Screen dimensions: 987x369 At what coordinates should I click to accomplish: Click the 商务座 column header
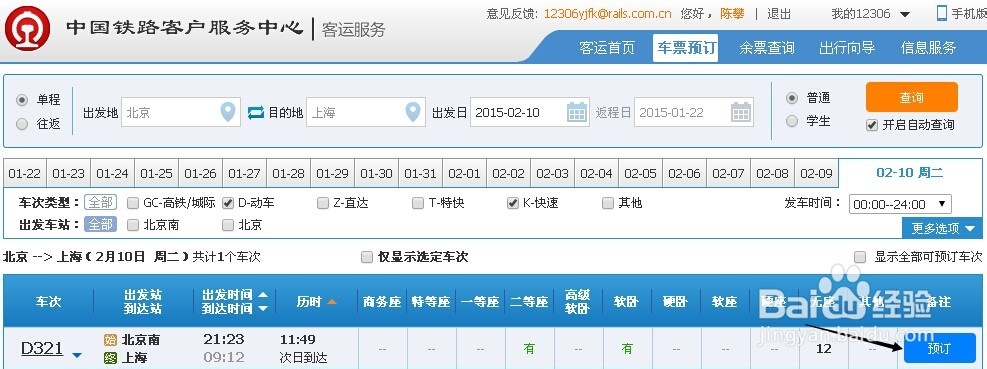click(382, 302)
